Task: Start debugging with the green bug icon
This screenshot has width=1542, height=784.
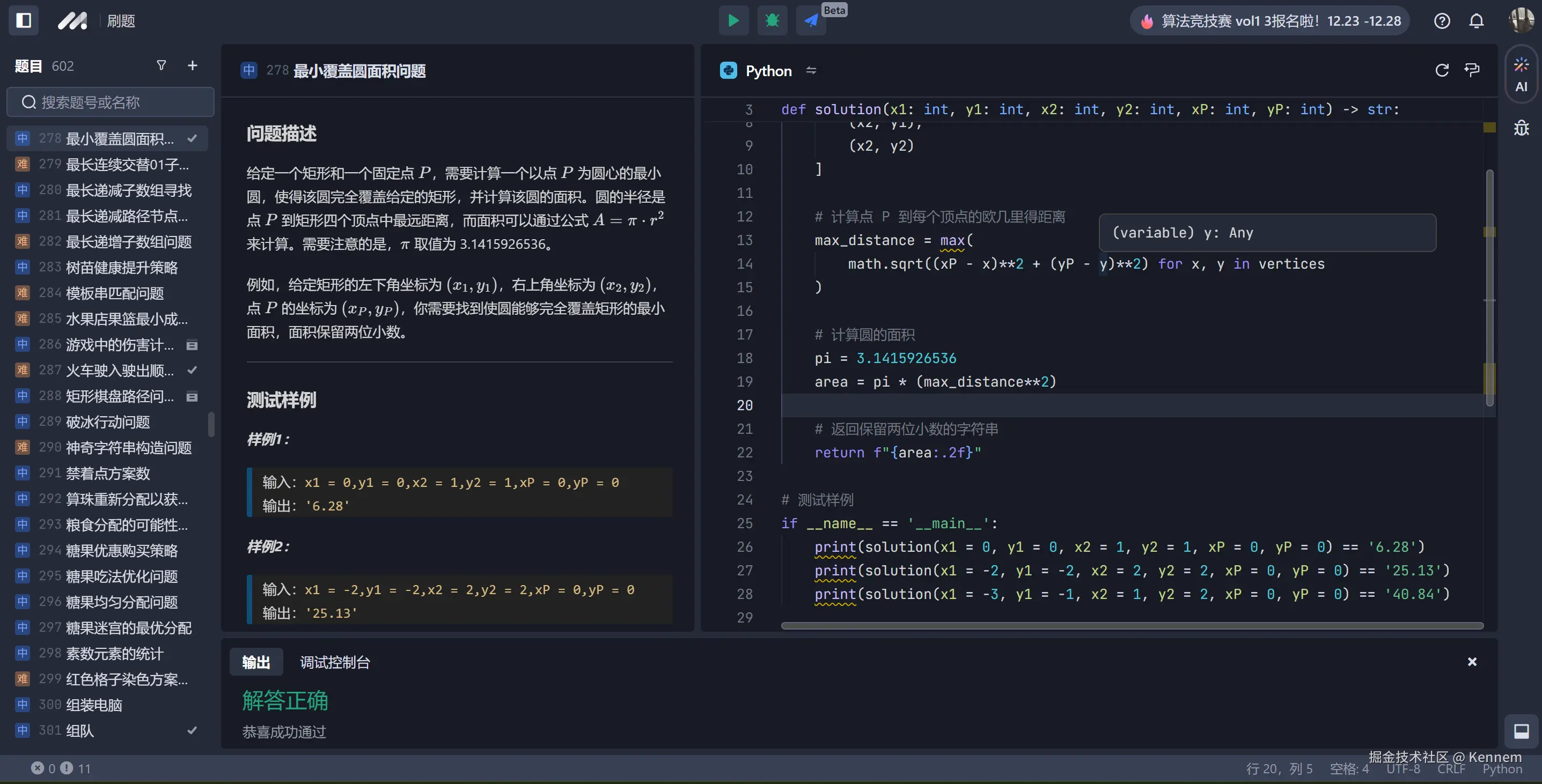Action: tap(772, 20)
